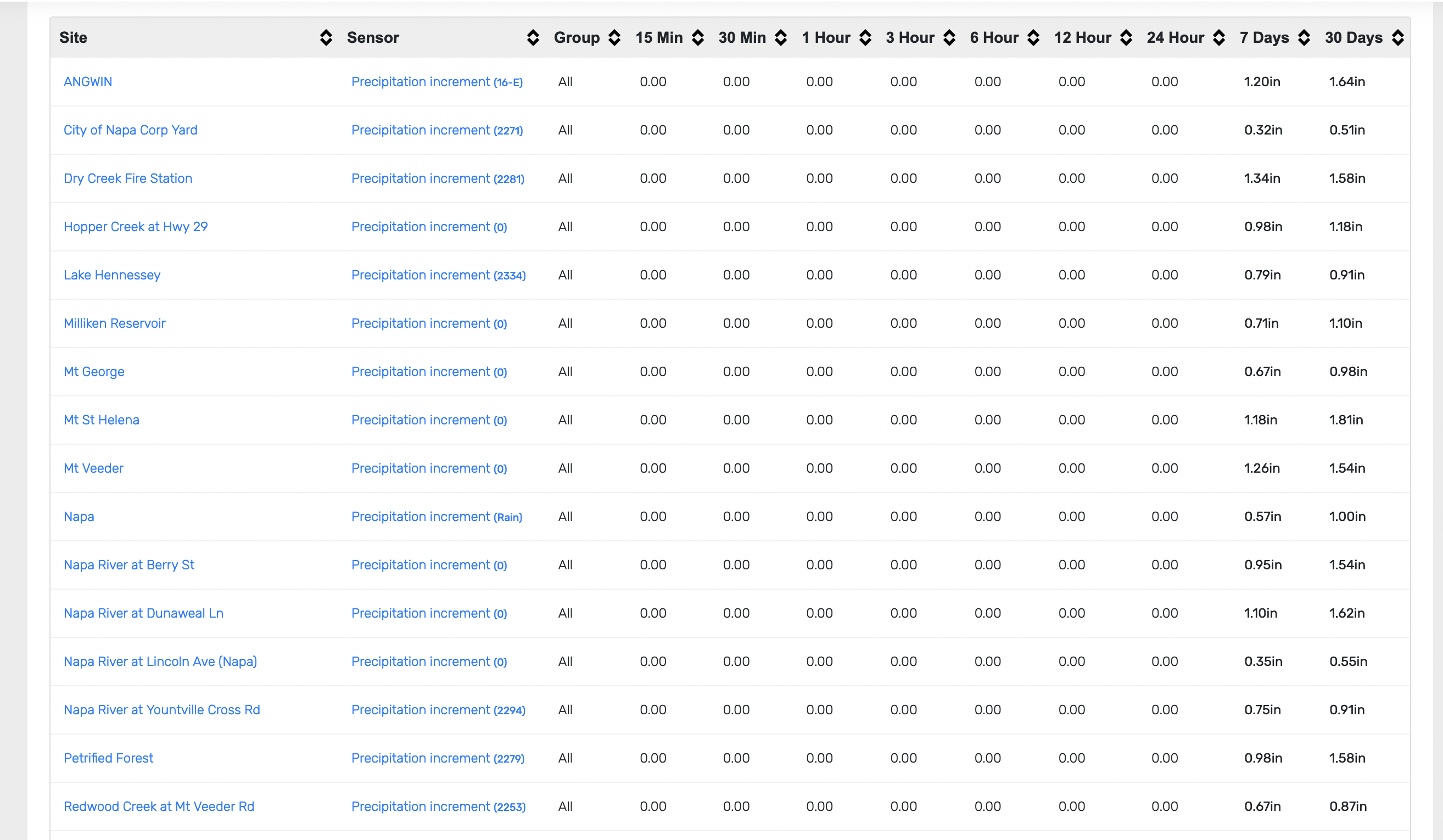Viewport: 1443px width, 840px height.
Task: Sort by 24 Hour column icon
Action: pyautogui.click(x=1219, y=38)
